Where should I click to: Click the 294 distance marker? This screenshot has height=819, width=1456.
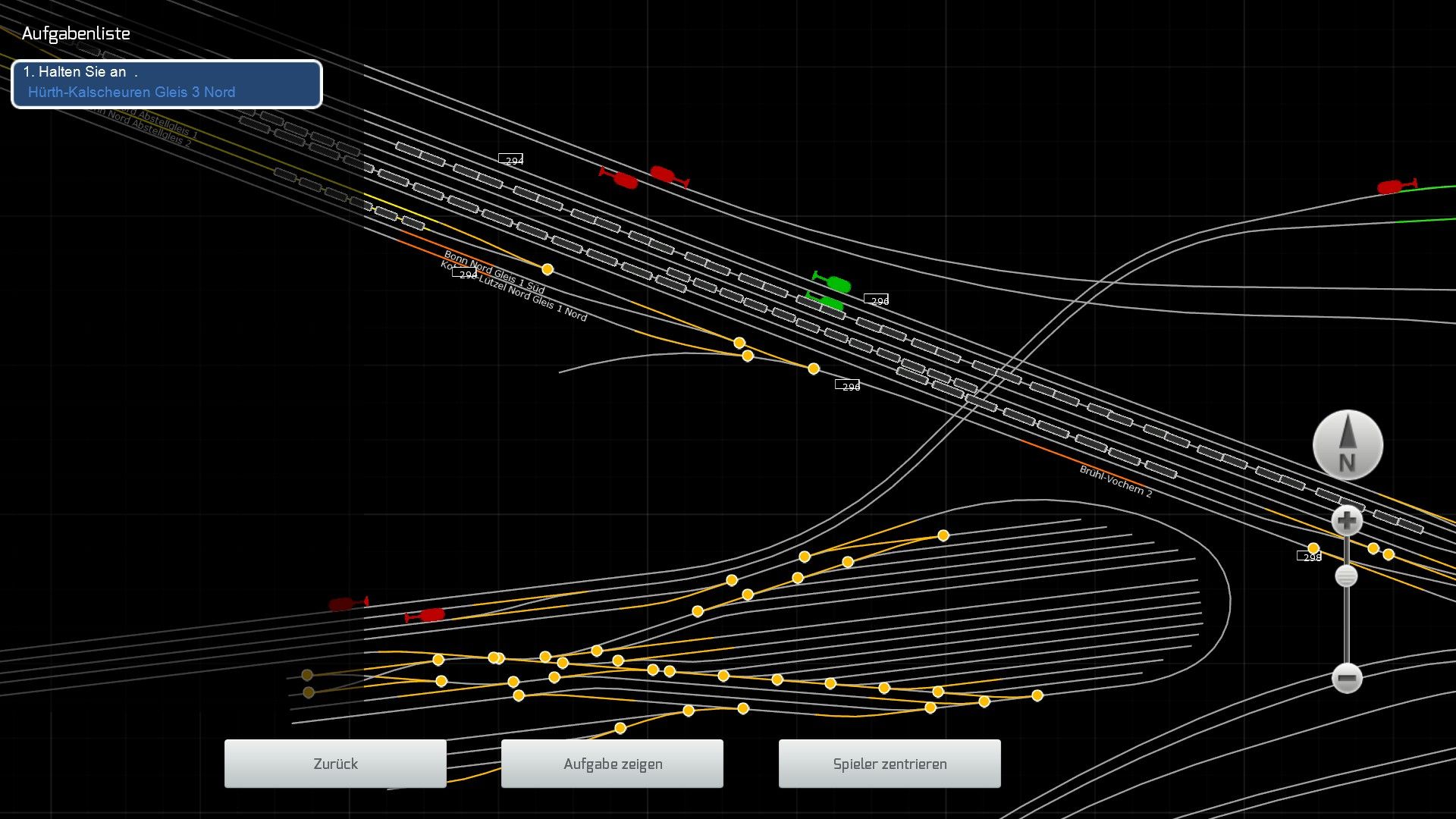coord(511,160)
